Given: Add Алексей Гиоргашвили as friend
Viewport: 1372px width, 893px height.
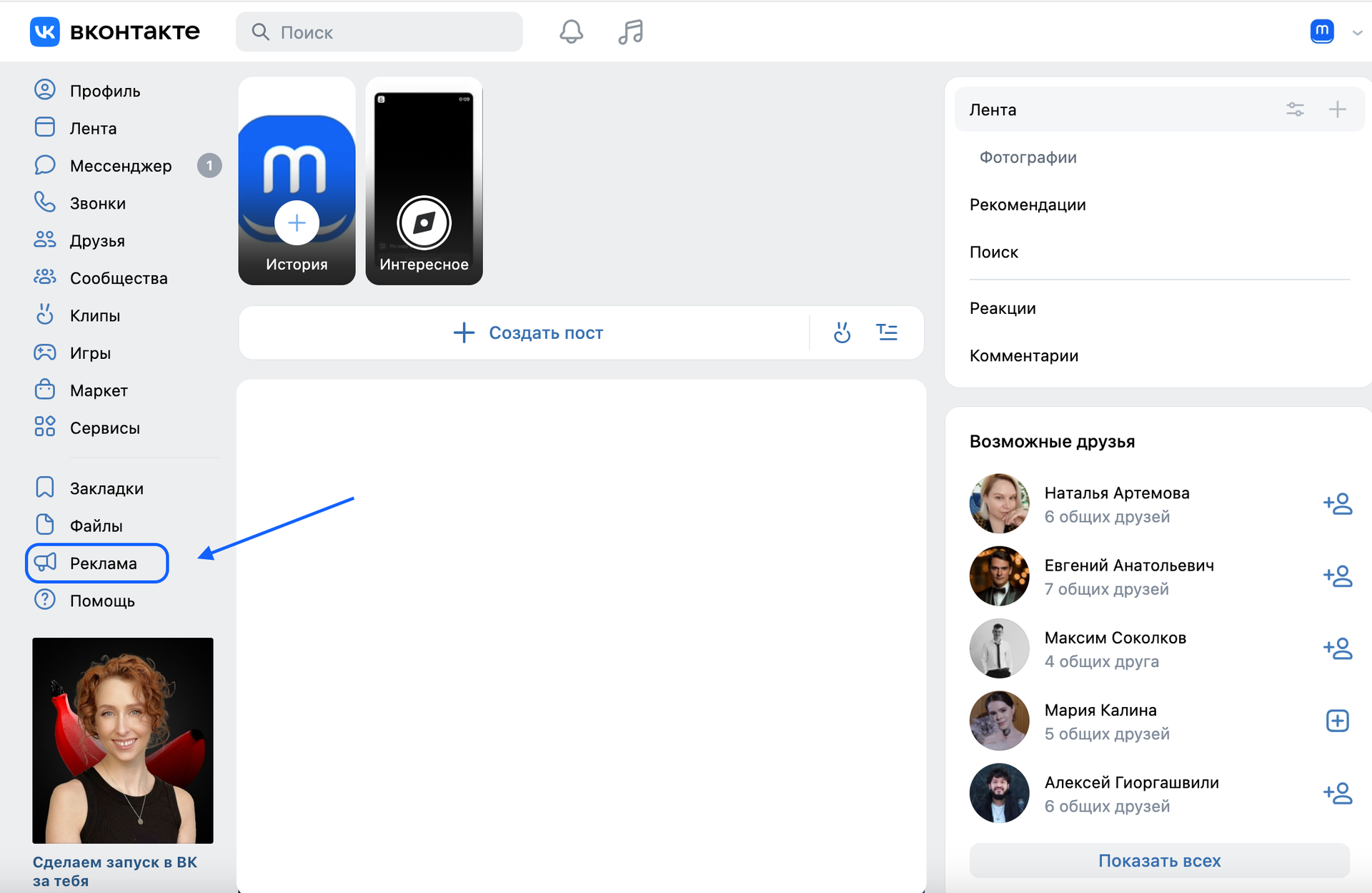Looking at the screenshot, I should point(1338,793).
